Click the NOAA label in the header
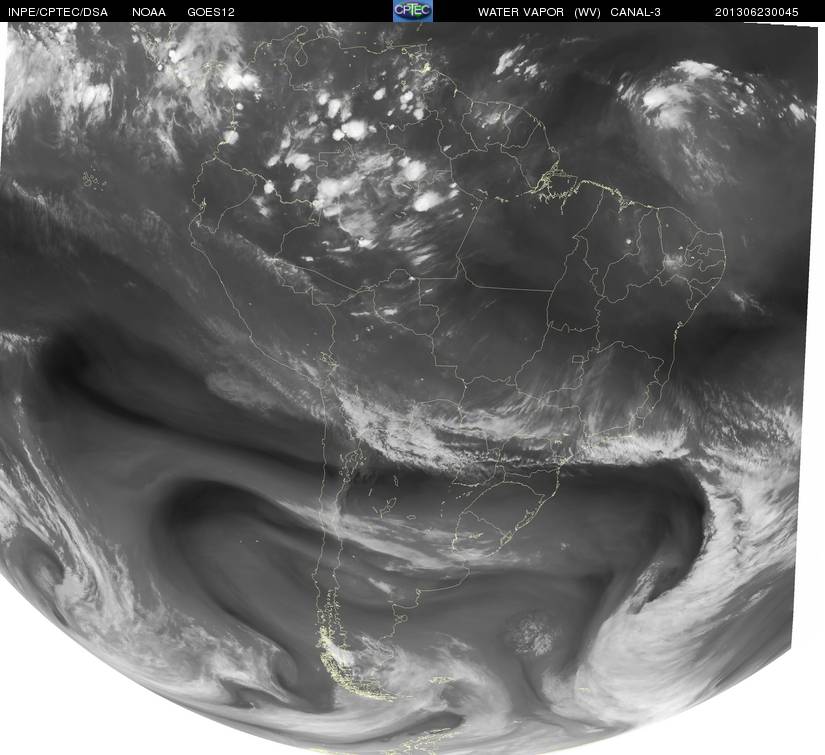 pyautogui.click(x=149, y=12)
